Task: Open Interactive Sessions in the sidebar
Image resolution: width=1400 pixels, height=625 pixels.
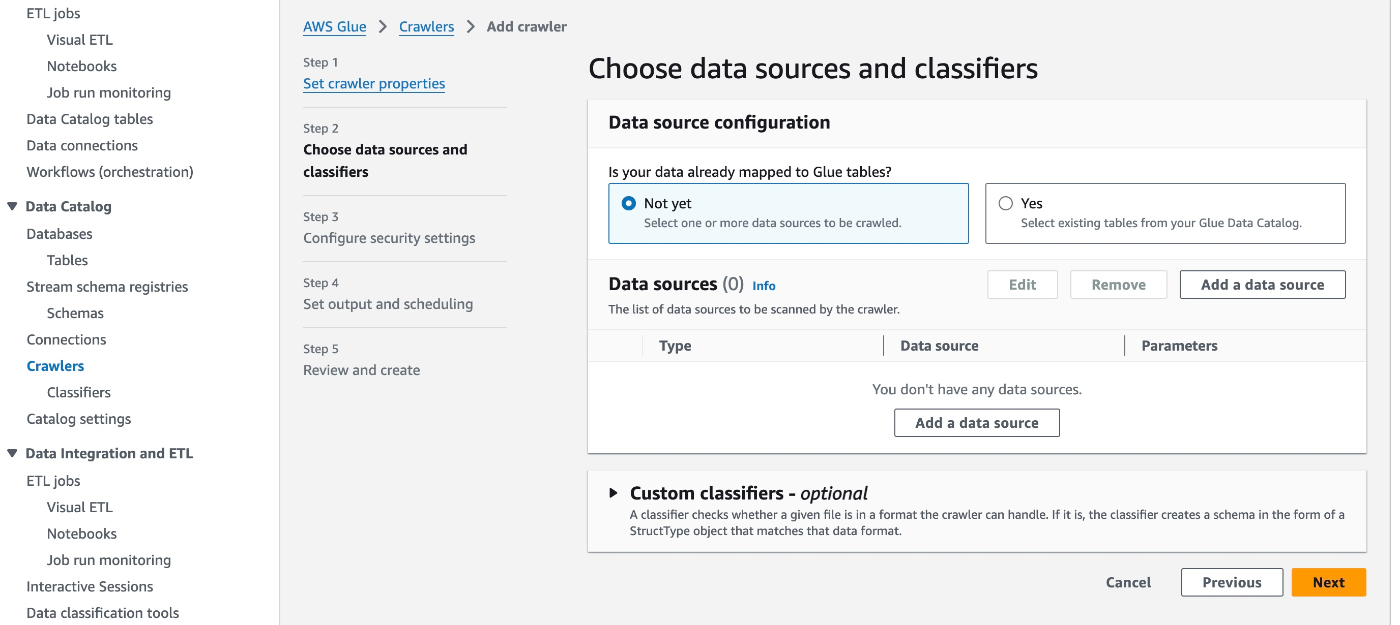Action: click(x=90, y=587)
